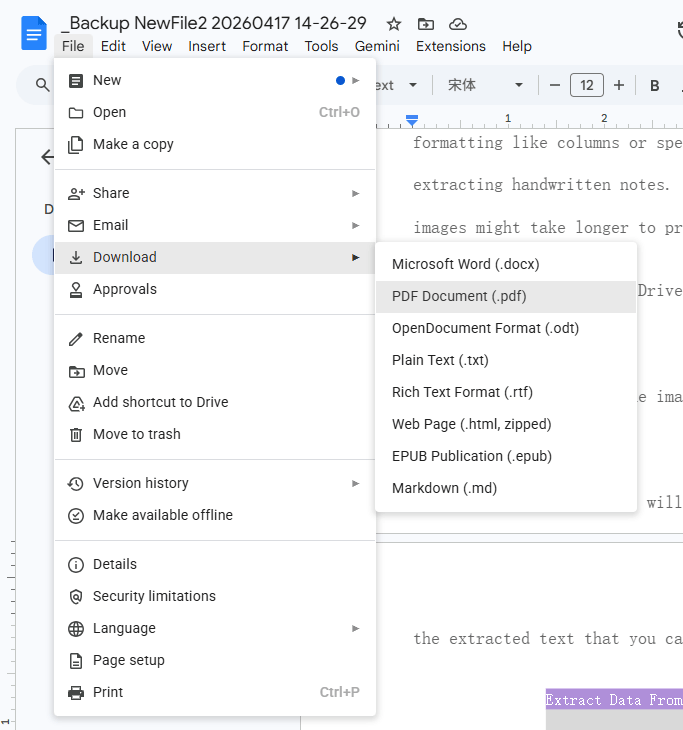Star this document

pyautogui.click(x=394, y=24)
